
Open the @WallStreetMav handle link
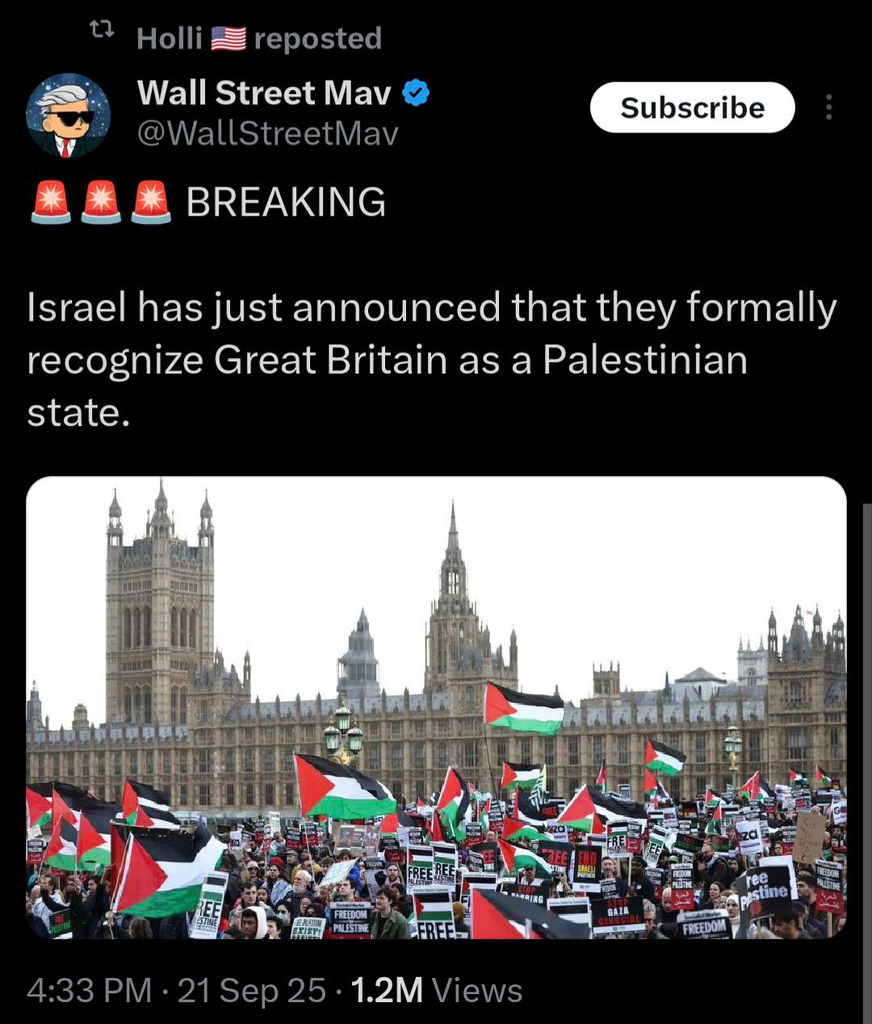point(268,134)
